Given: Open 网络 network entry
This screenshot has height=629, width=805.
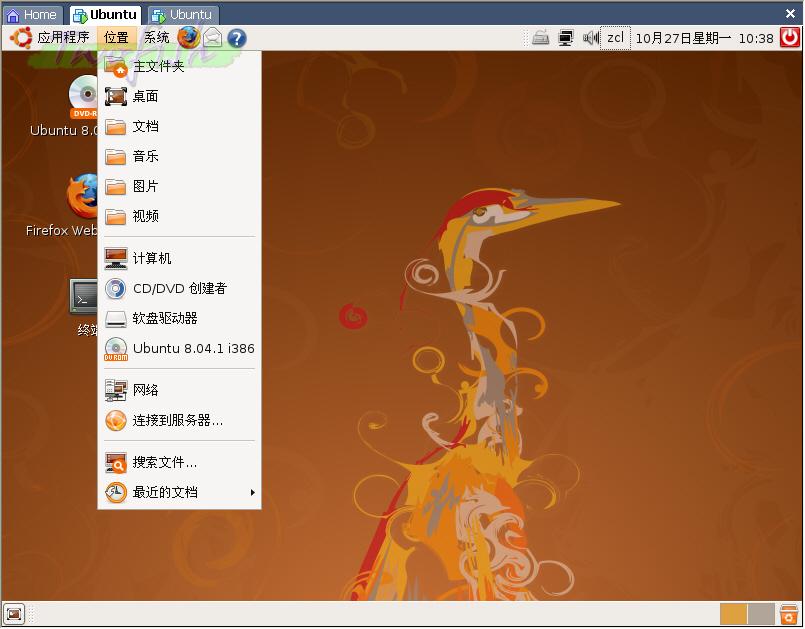Looking at the screenshot, I should [x=180, y=390].
